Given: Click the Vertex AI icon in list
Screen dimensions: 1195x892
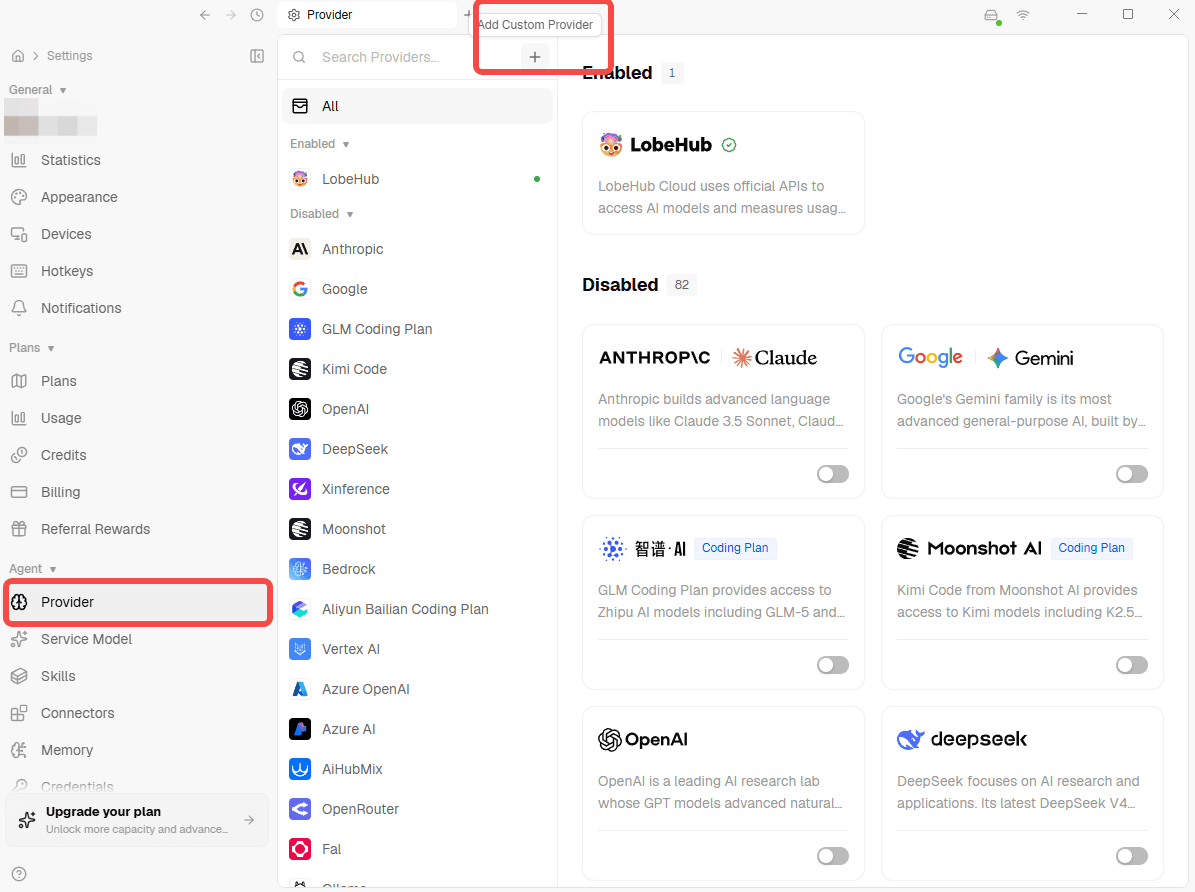Looking at the screenshot, I should pos(300,649).
